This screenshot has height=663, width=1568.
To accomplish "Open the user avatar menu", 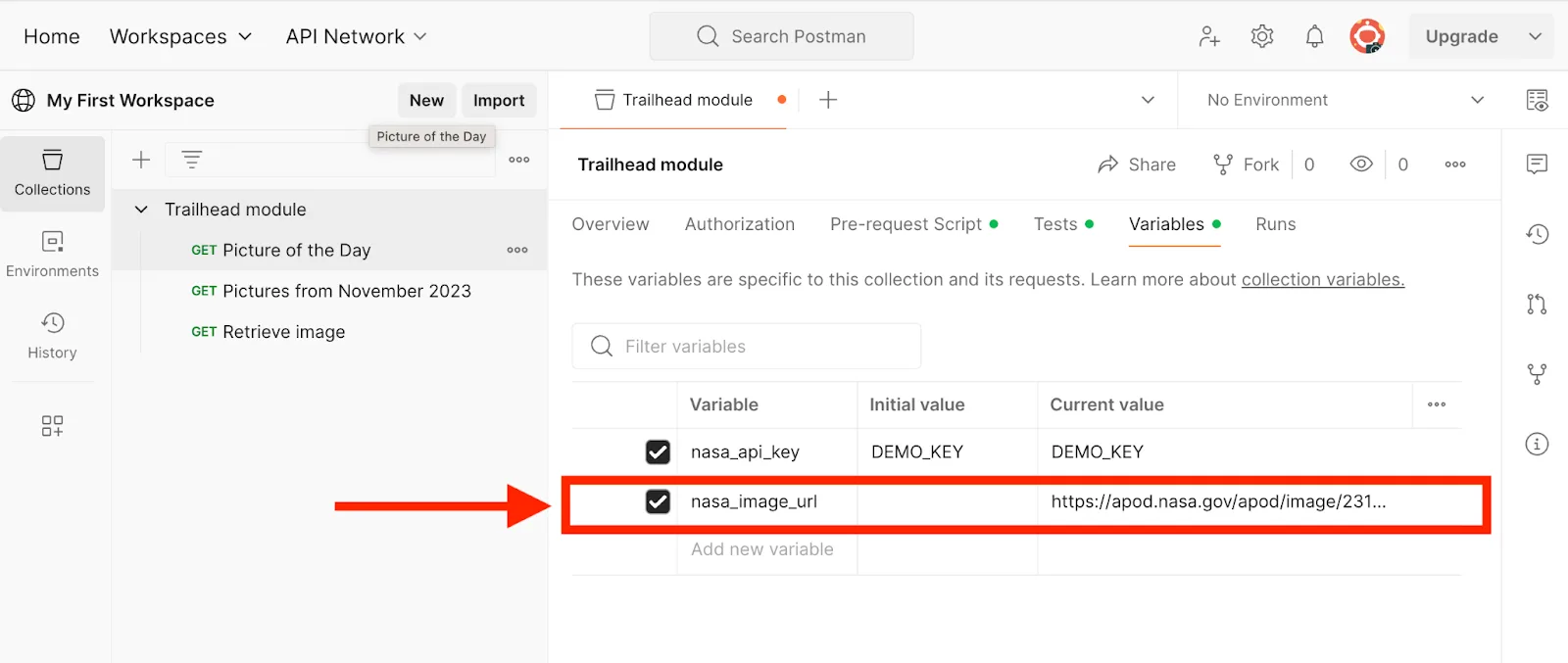I will pos(1367,36).
